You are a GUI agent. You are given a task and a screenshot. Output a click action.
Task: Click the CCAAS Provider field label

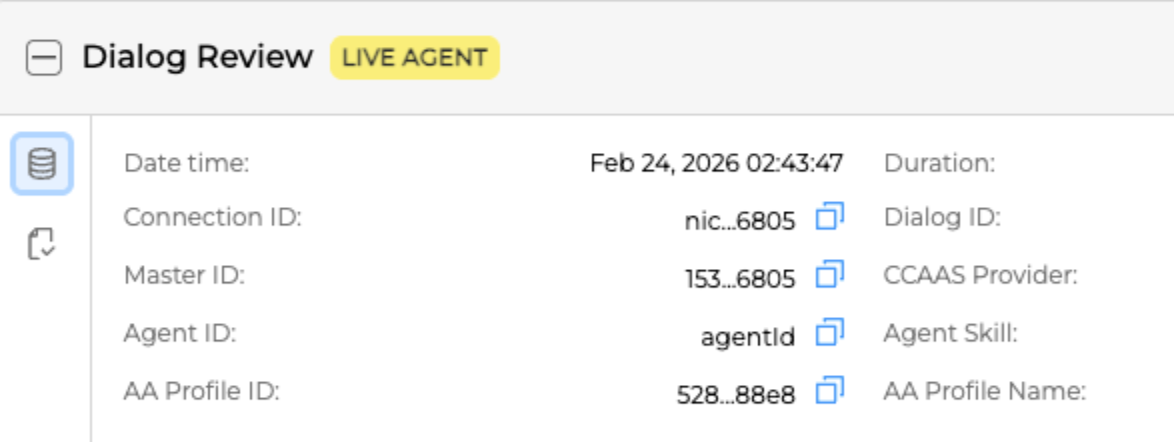[980, 275]
